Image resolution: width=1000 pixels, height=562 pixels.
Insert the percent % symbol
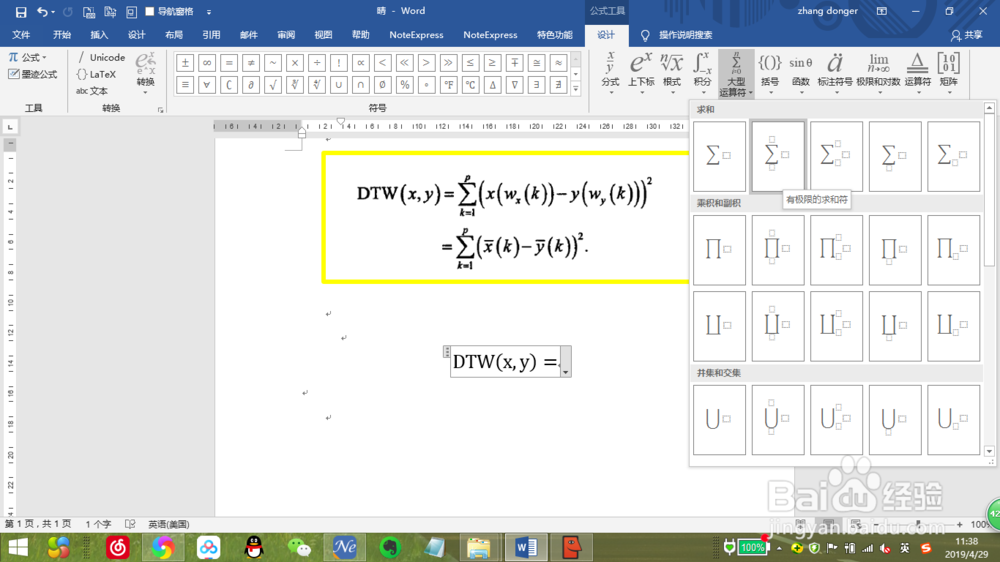404,84
